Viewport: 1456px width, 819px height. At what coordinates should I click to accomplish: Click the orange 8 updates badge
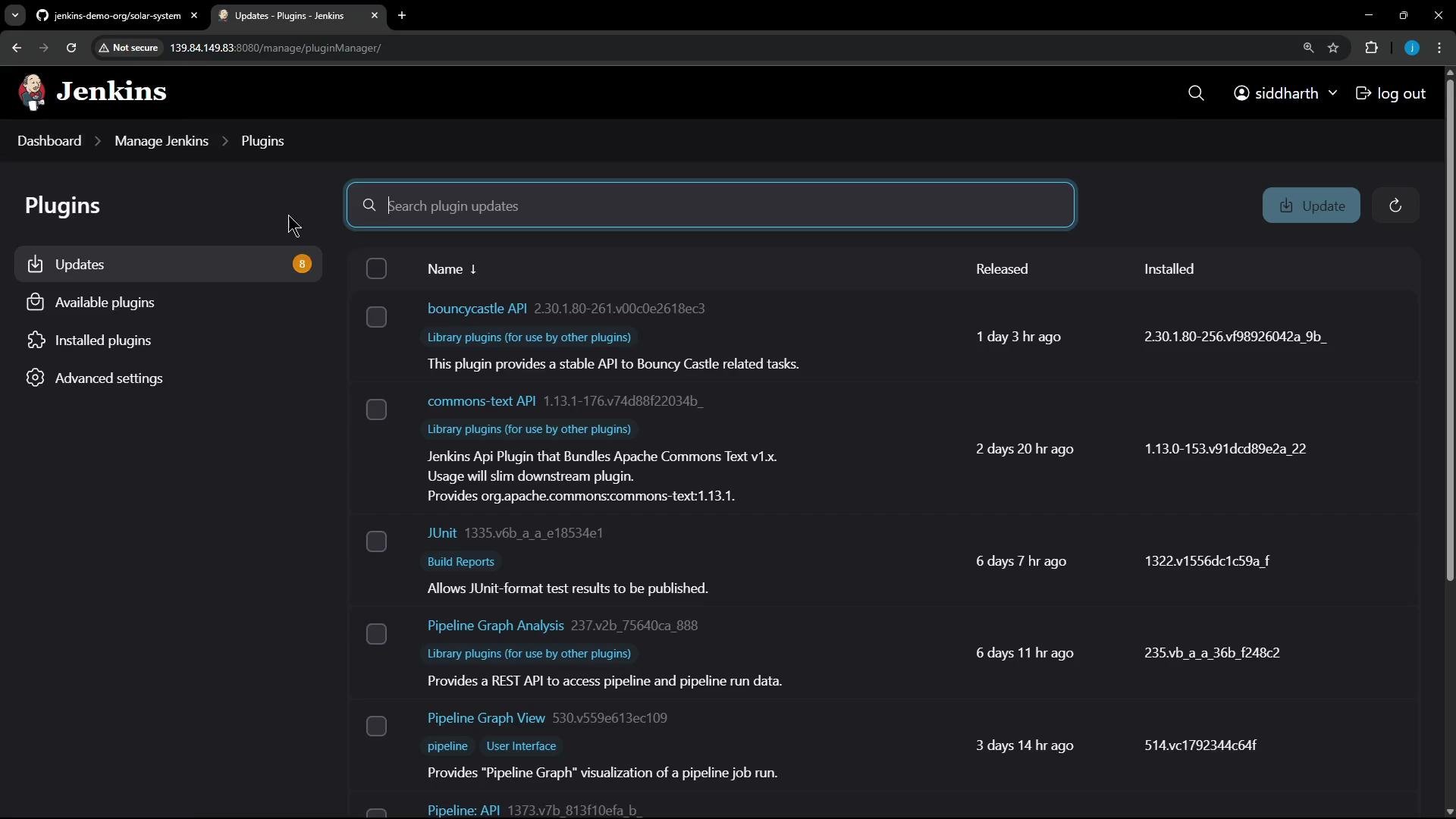pyautogui.click(x=302, y=264)
